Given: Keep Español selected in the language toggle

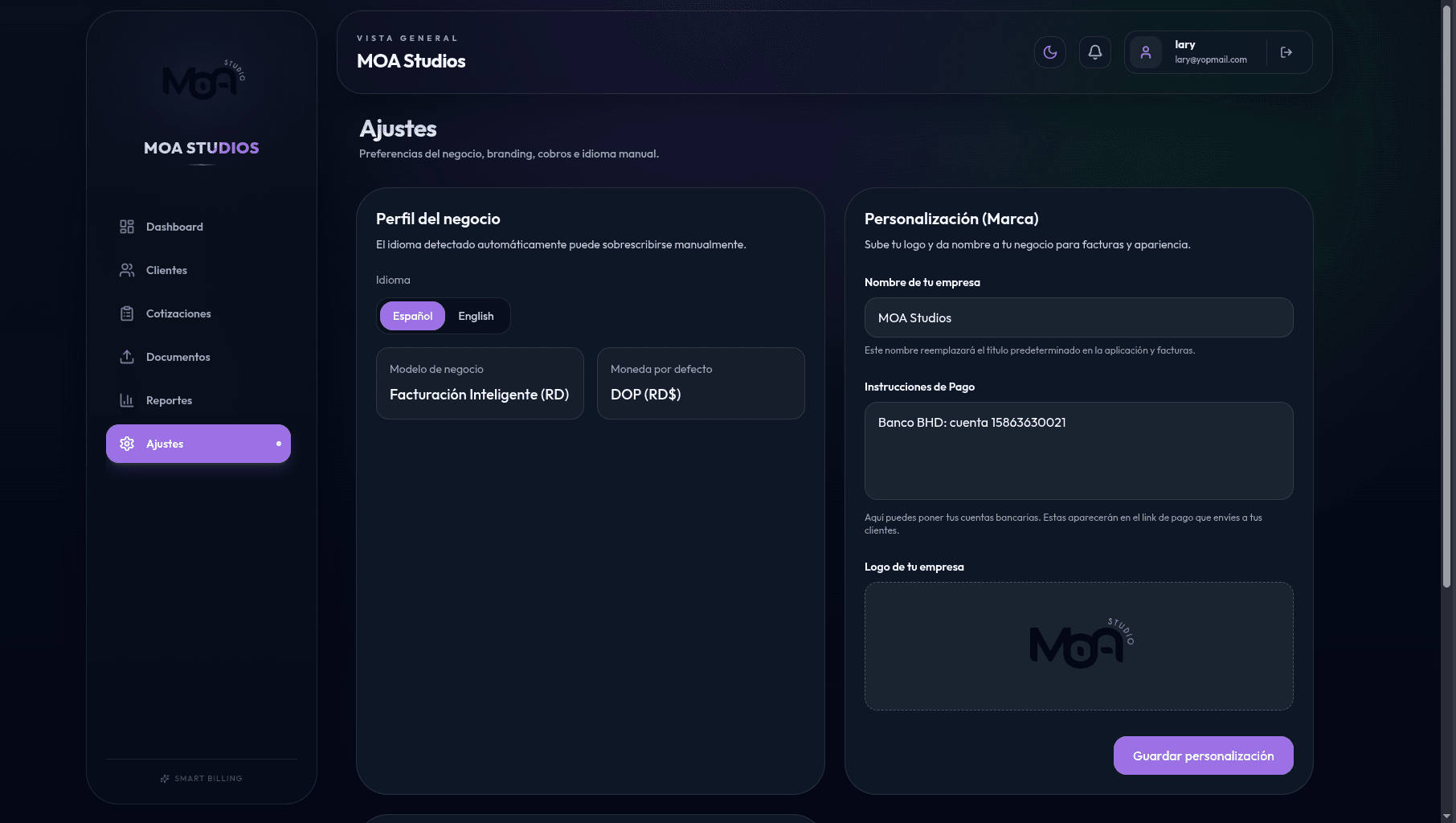Looking at the screenshot, I should coord(412,316).
